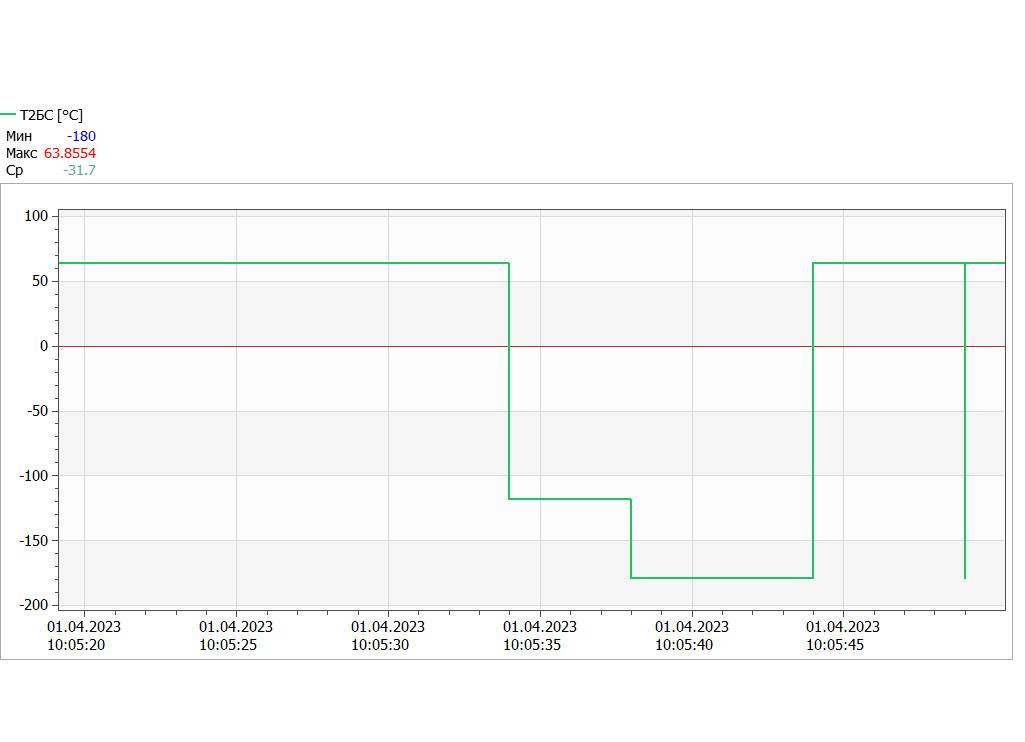Select the Т2БС [°C] legend label

click(52, 116)
